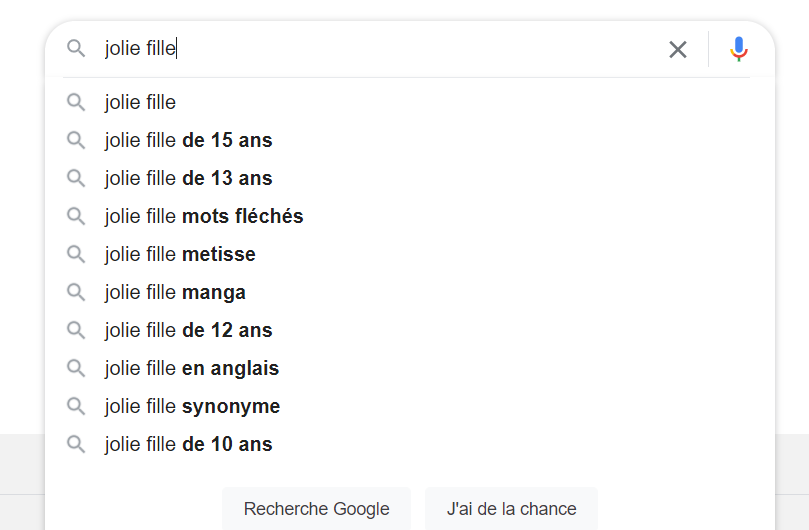The width and height of the screenshot is (809, 530).
Task: Start voice search with the microphone icon
Action: [x=738, y=49]
